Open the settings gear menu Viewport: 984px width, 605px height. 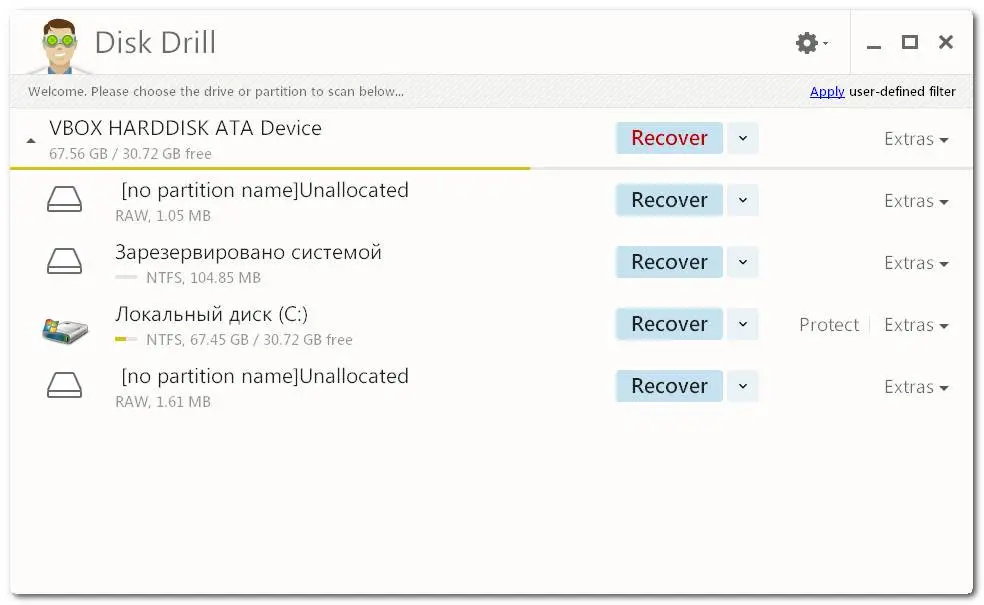point(811,43)
